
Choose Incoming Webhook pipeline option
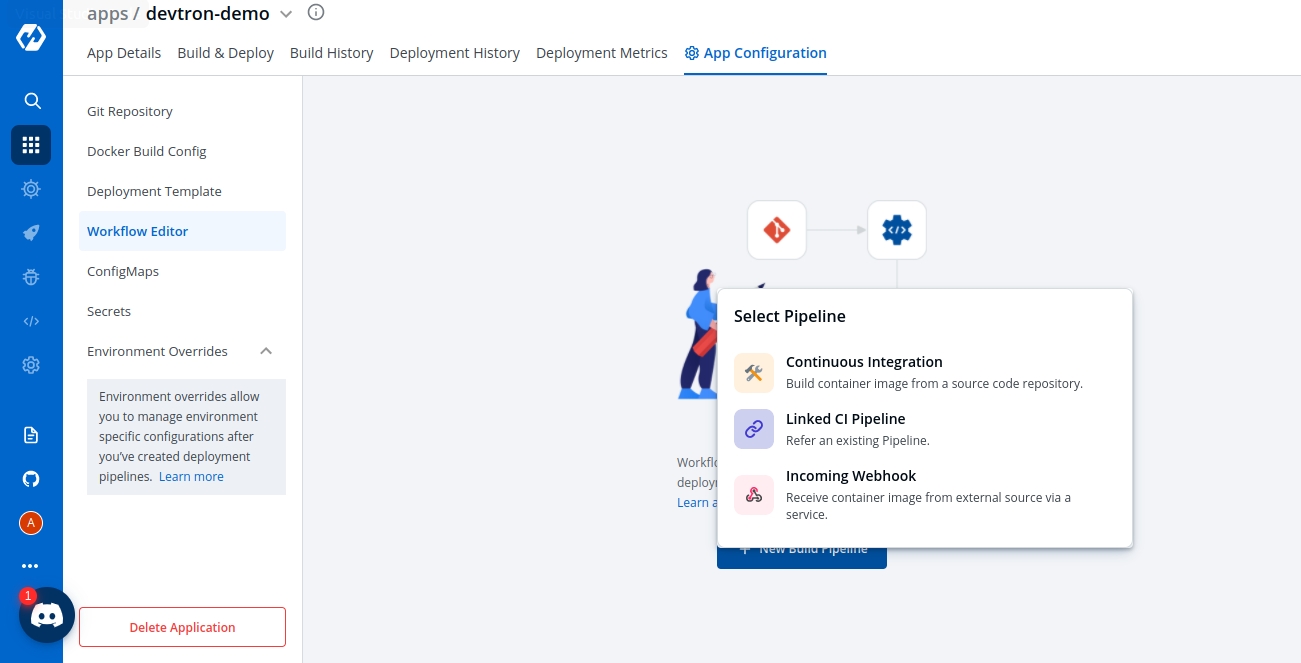pyautogui.click(x=925, y=495)
